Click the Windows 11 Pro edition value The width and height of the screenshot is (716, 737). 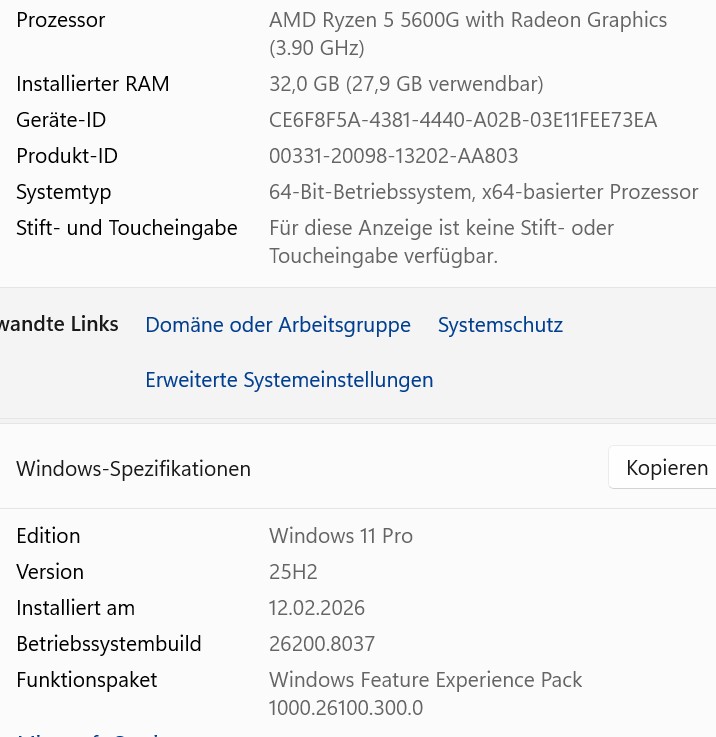click(x=341, y=536)
